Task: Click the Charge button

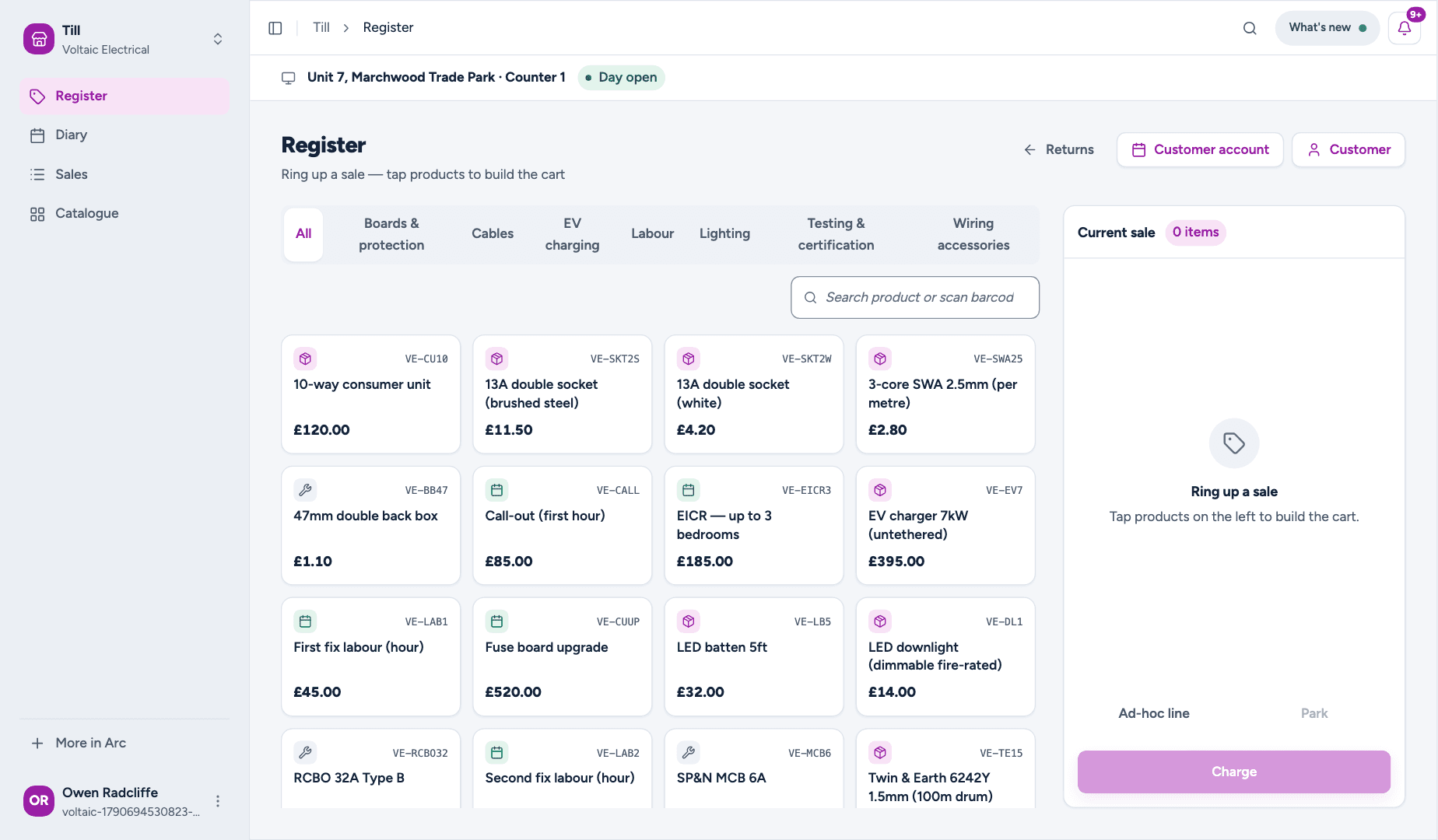Action: 1234,772
